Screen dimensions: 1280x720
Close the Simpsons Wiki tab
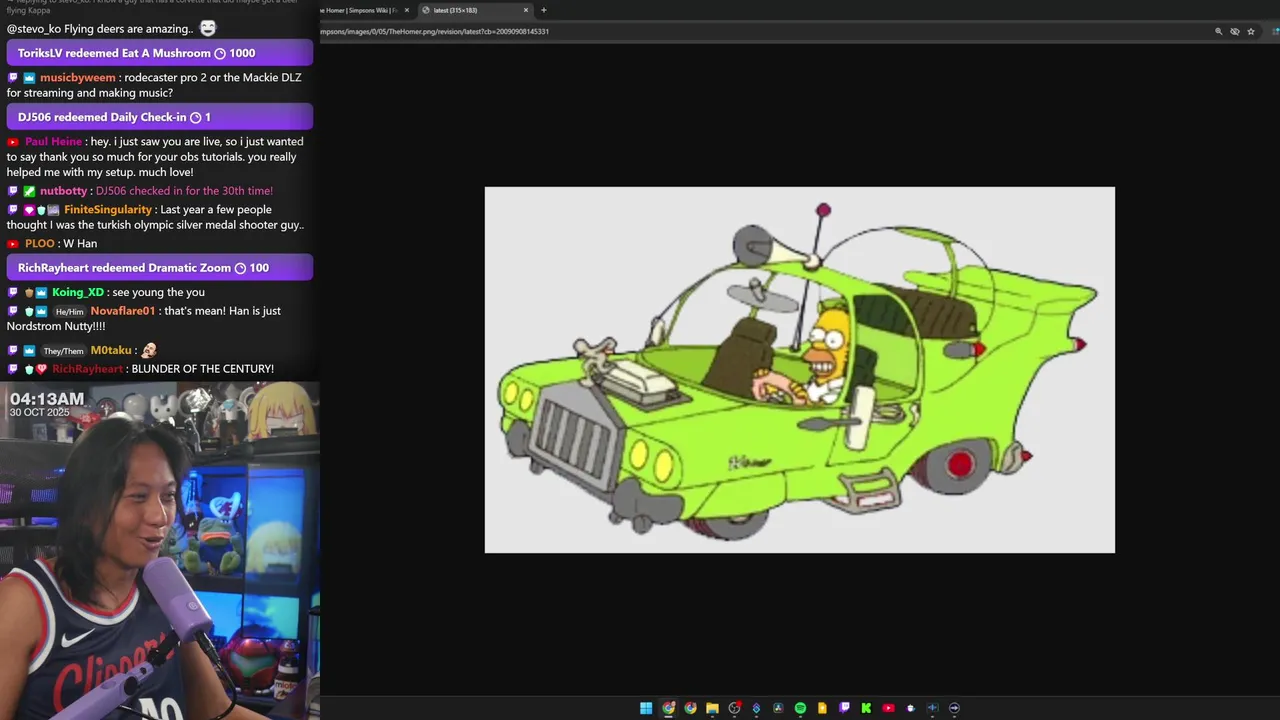pos(406,10)
